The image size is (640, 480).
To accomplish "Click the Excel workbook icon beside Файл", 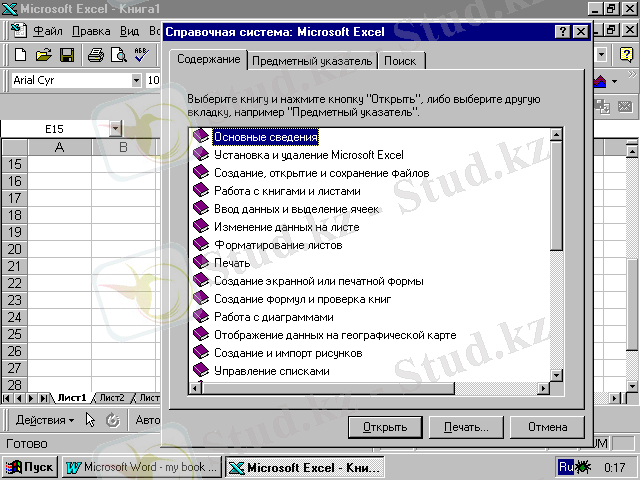I will pyautogui.click(x=19, y=30).
